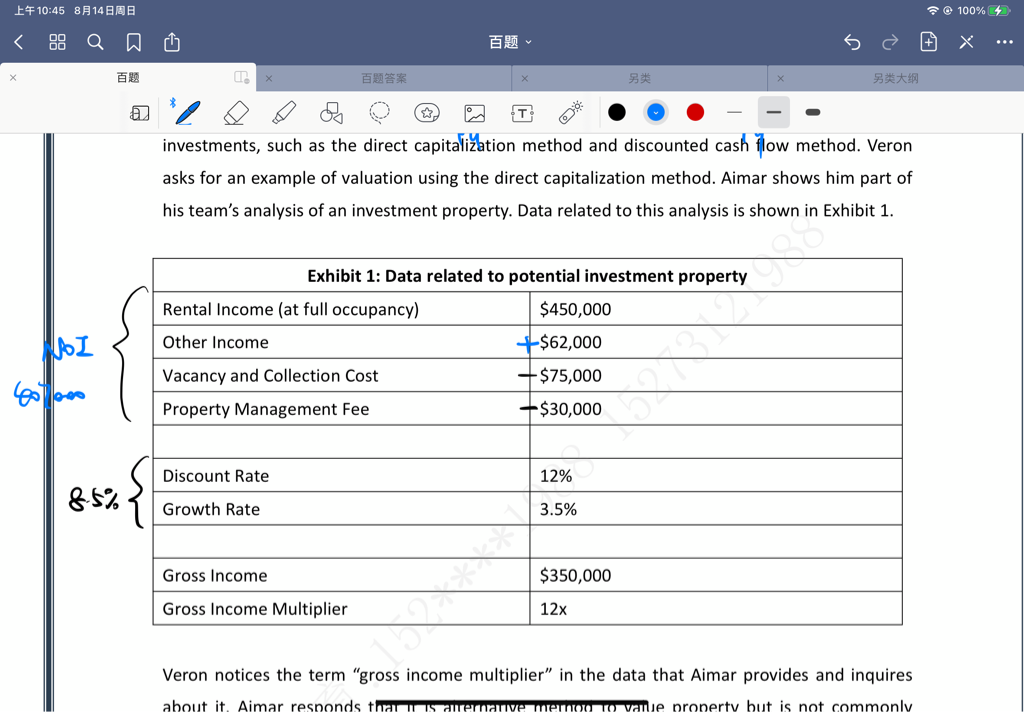
Task: Click the "Growth Rate" row label
Action: coord(211,509)
